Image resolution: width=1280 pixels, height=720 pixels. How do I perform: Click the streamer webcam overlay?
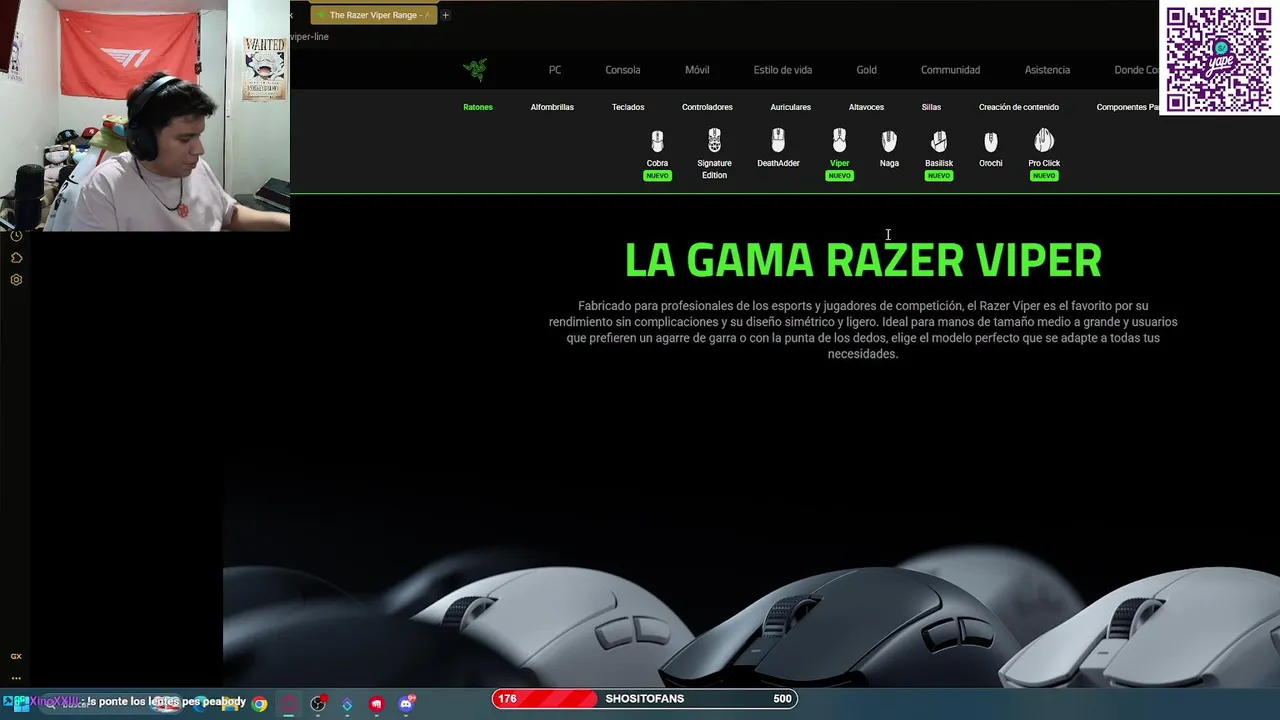click(x=145, y=116)
